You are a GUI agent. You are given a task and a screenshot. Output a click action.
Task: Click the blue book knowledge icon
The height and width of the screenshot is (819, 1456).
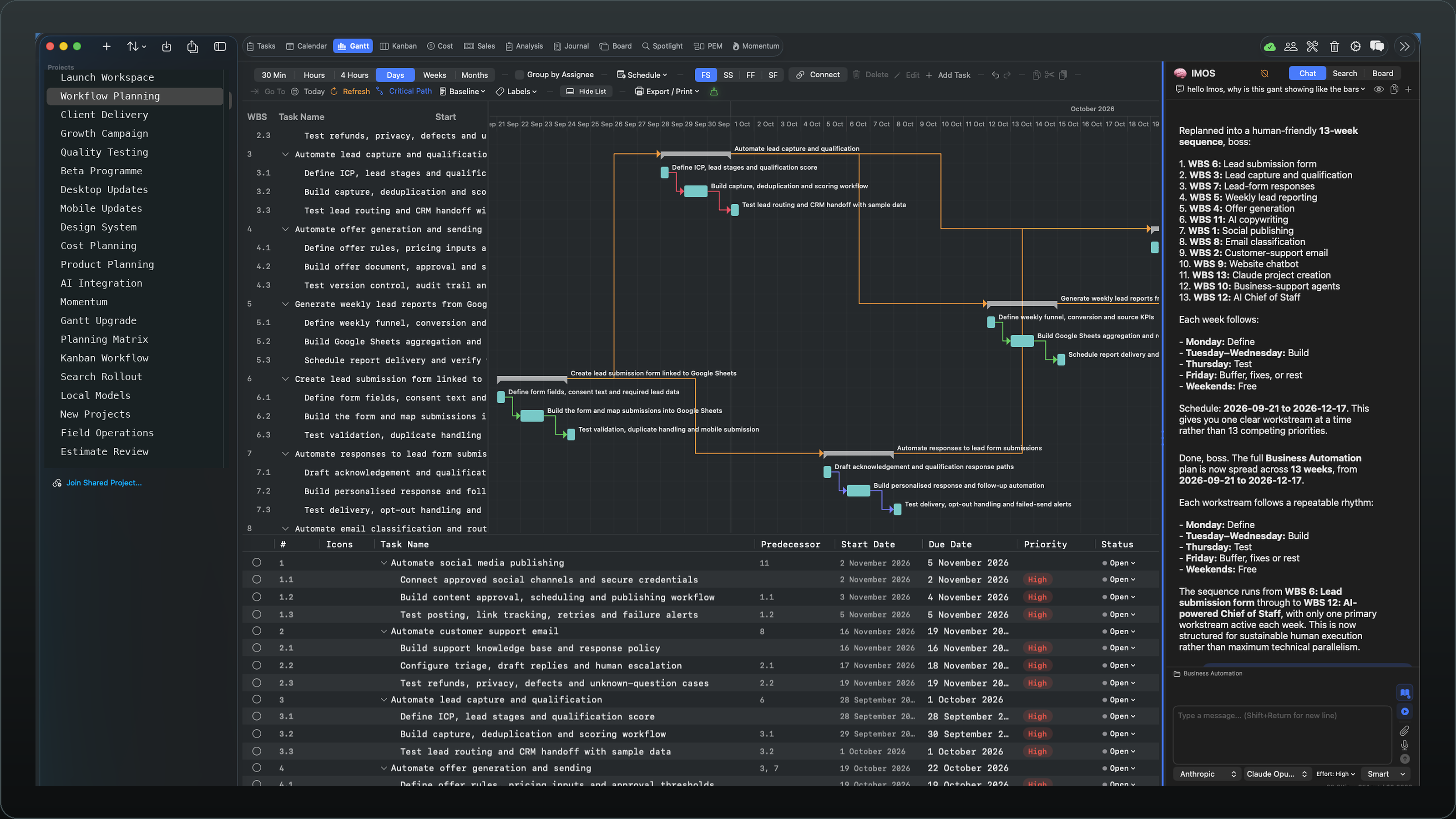click(1405, 693)
